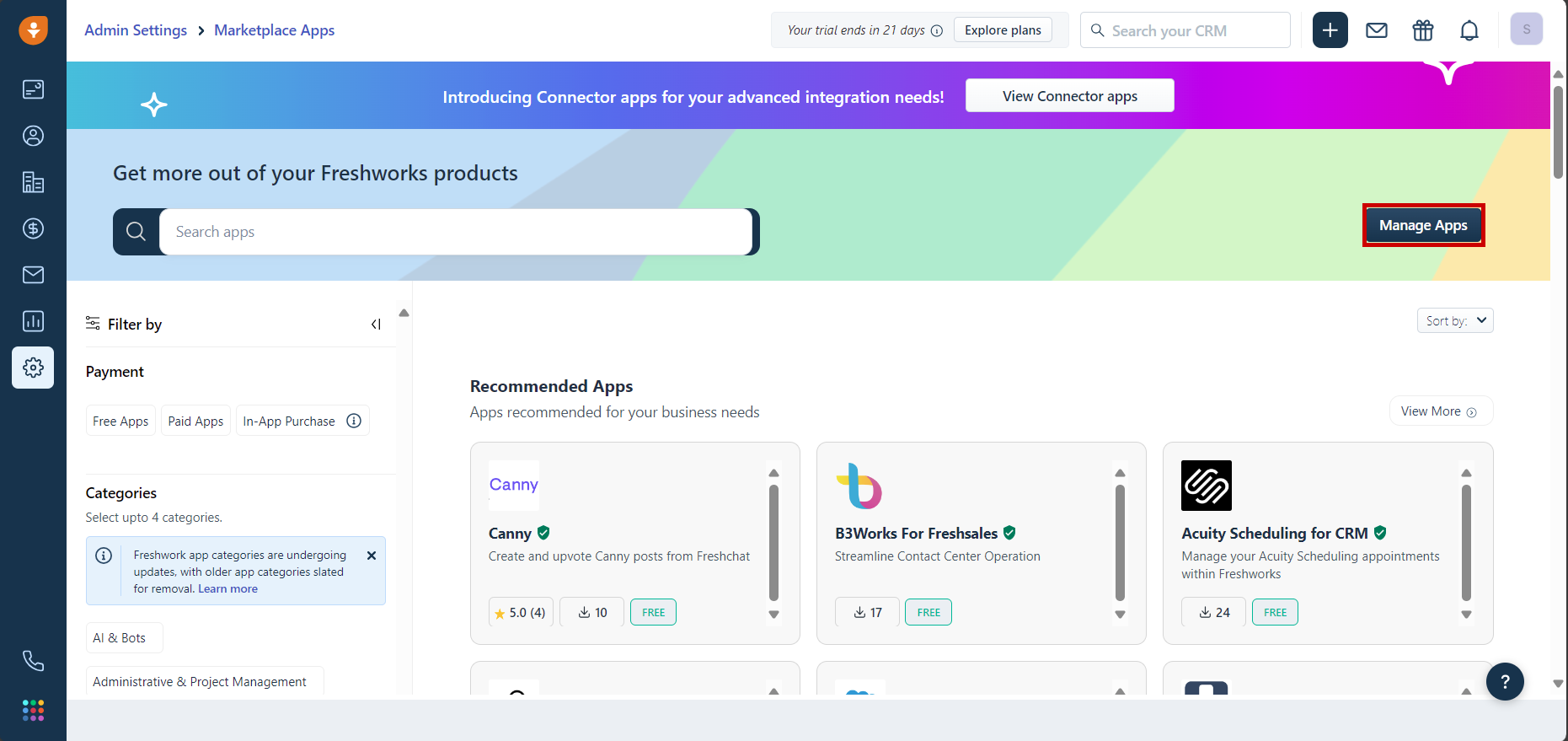
Task: Click the Acuity Scheduling app logo
Action: click(x=1207, y=486)
